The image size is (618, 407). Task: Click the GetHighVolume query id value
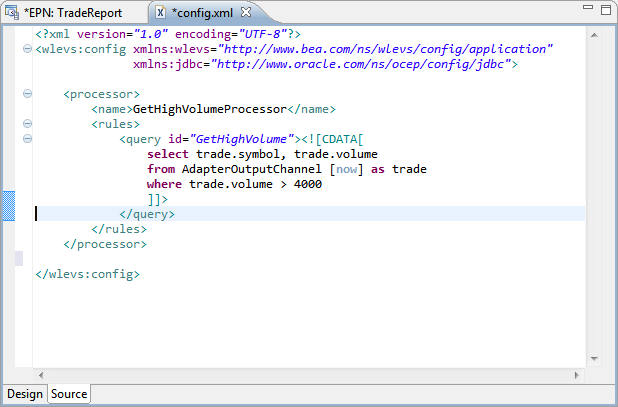(242, 139)
